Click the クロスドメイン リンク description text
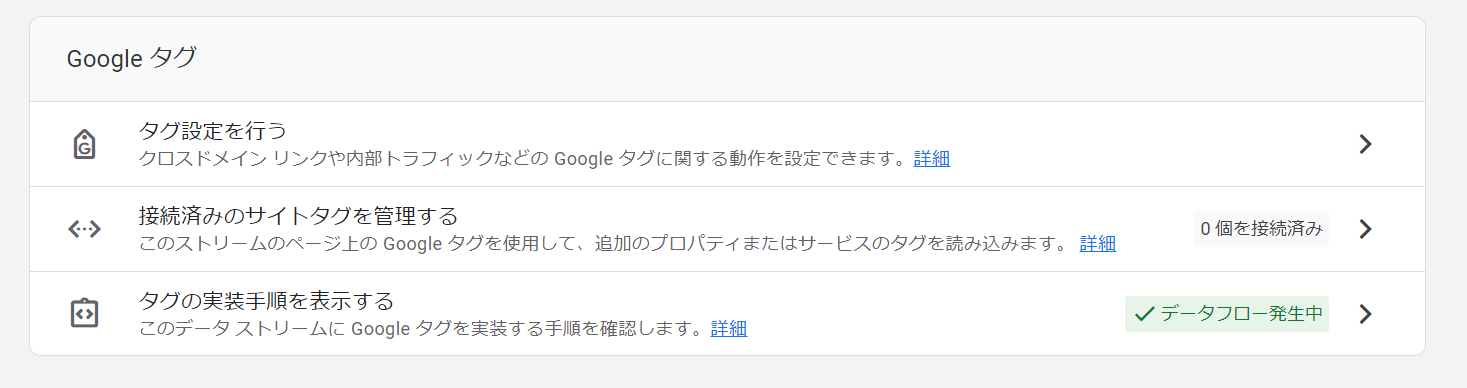This screenshot has width=1467, height=388. click(x=525, y=158)
